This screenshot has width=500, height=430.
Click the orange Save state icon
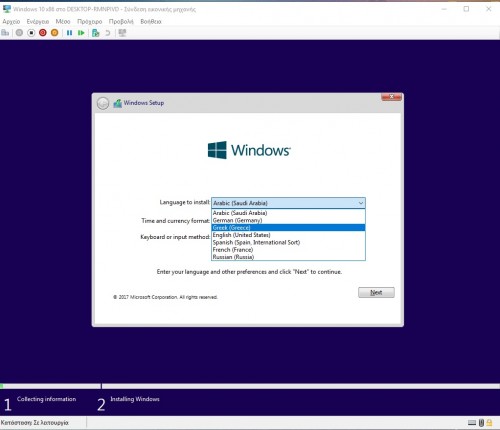55,33
